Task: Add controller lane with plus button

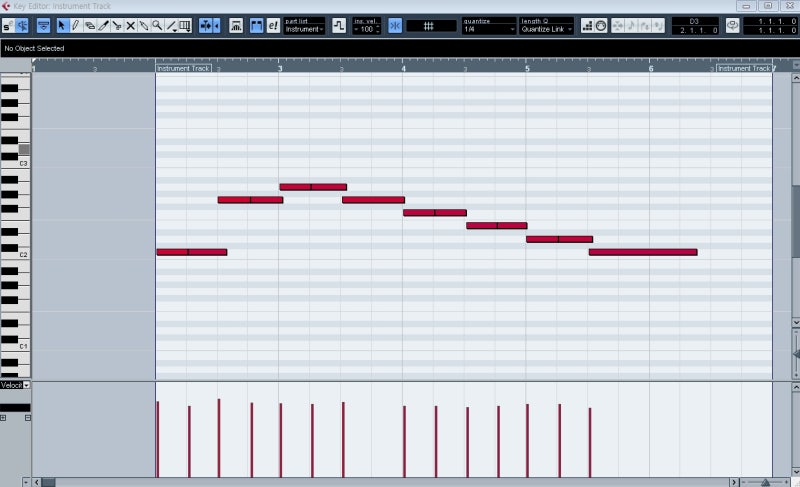Action: pos(3,418)
